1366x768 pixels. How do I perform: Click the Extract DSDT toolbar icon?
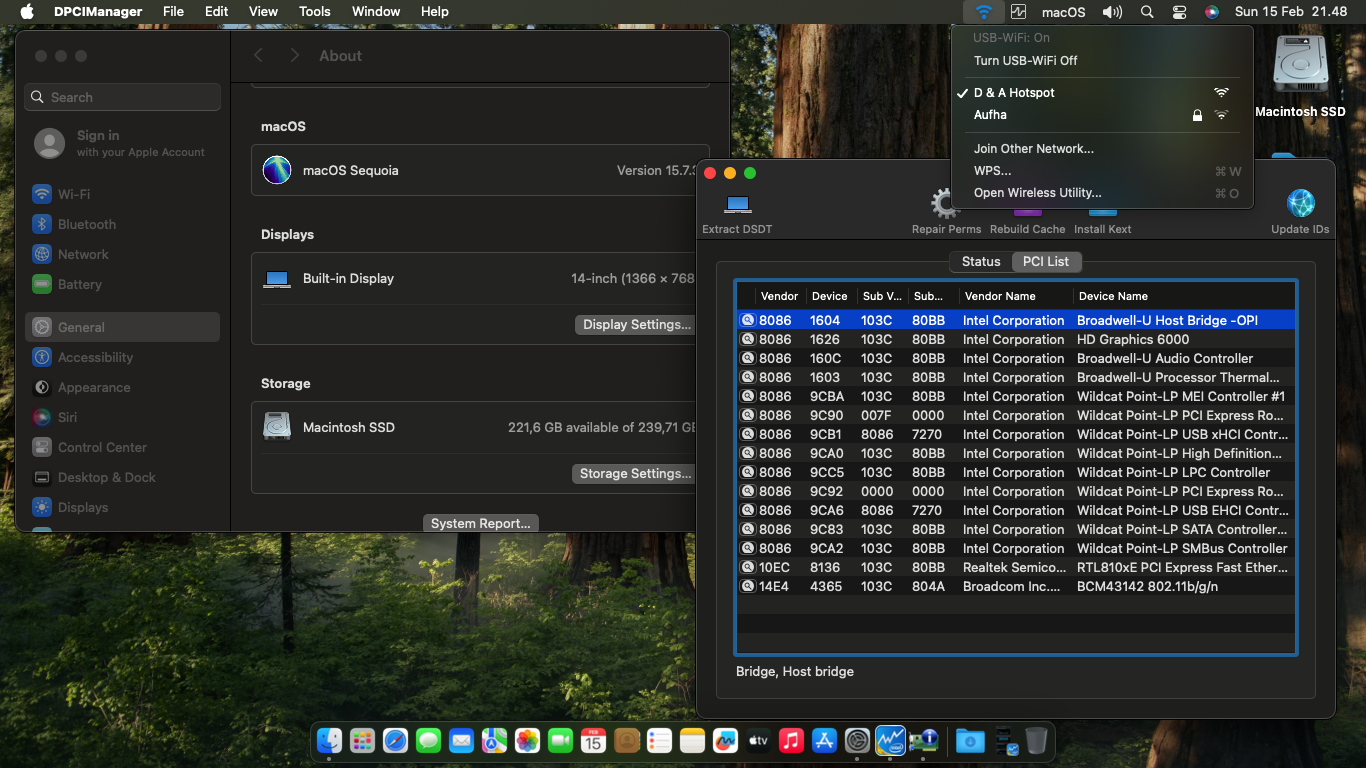click(x=737, y=204)
